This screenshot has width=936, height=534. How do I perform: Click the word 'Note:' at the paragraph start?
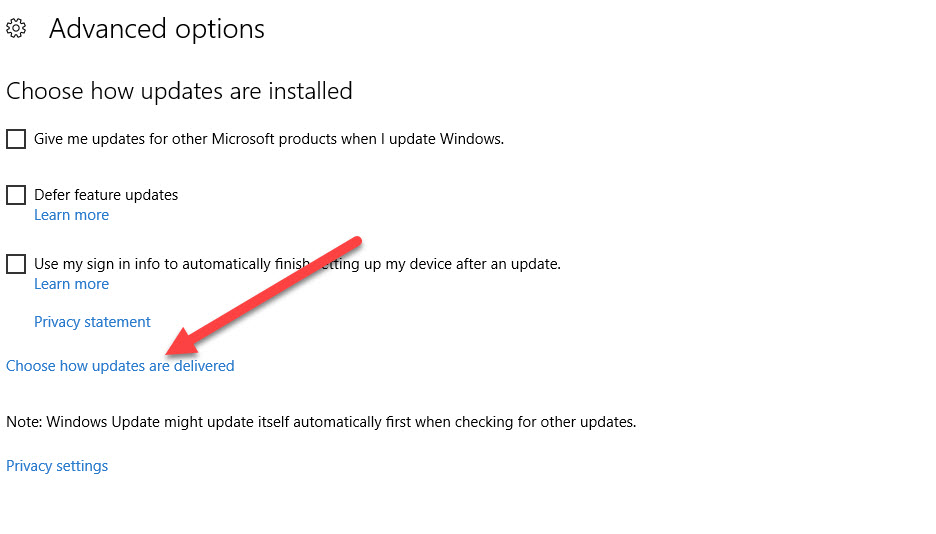point(24,422)
